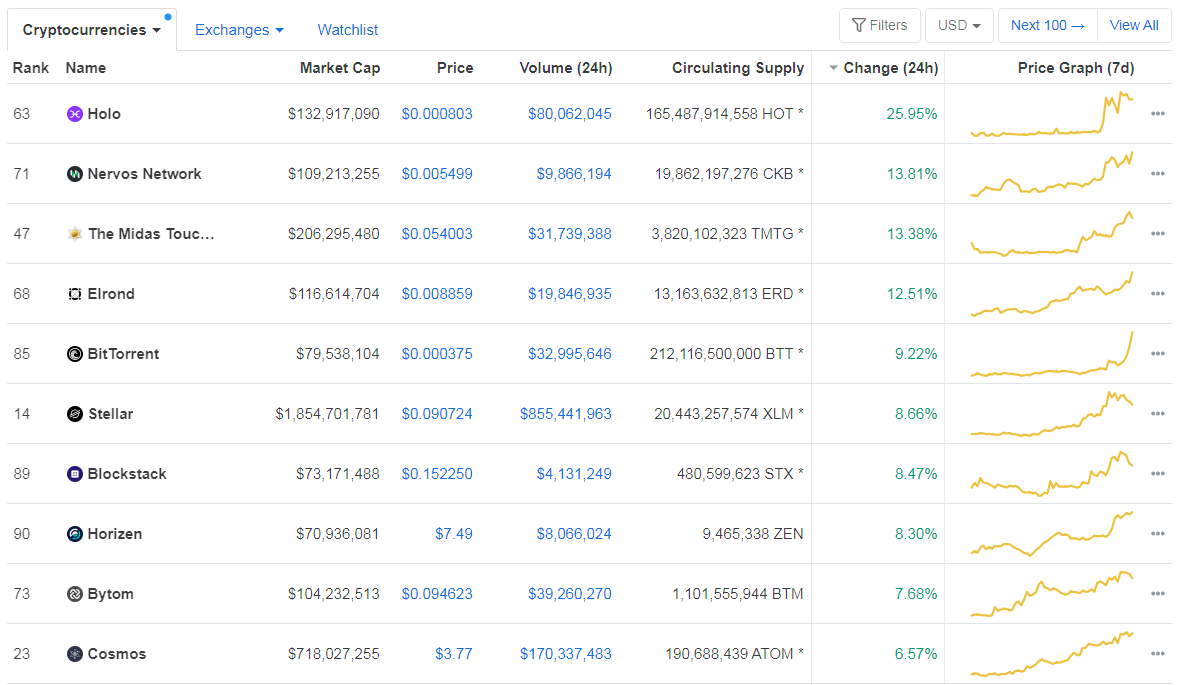Click Holo change value 25.95%
Image resolution: width=1194 pixels, height=685 pixels.
[911, 114]
